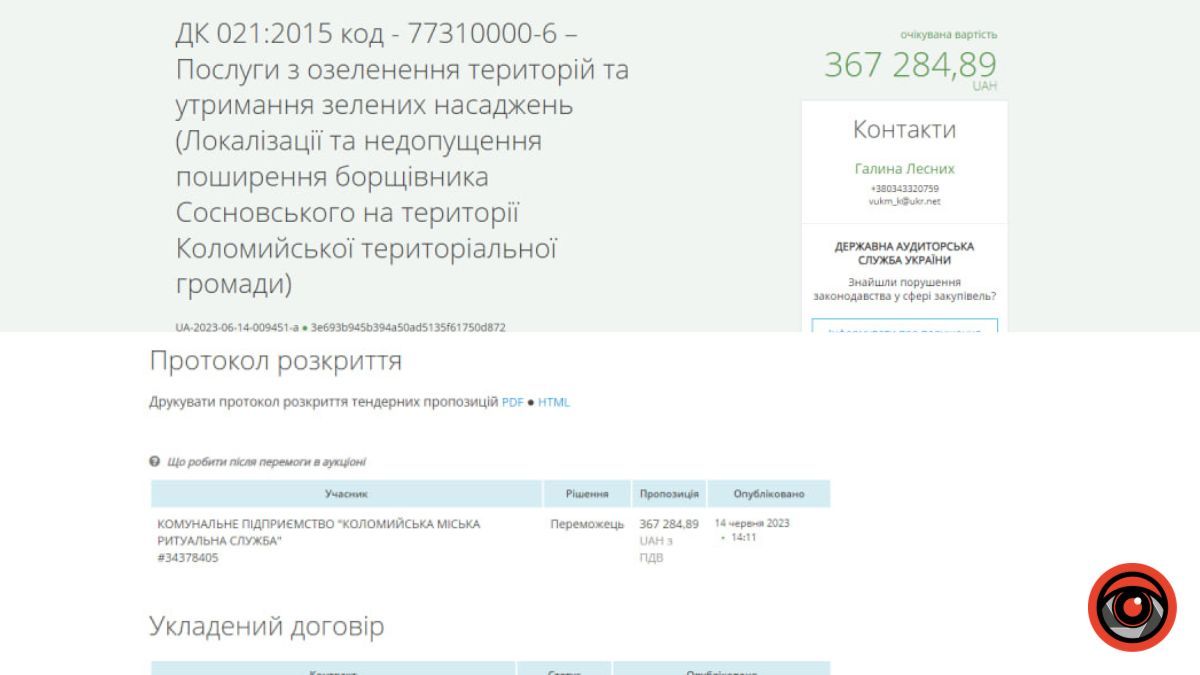1200x675 pixels.
Task: Open the PDF protocol version
Action: coord(514,402)
